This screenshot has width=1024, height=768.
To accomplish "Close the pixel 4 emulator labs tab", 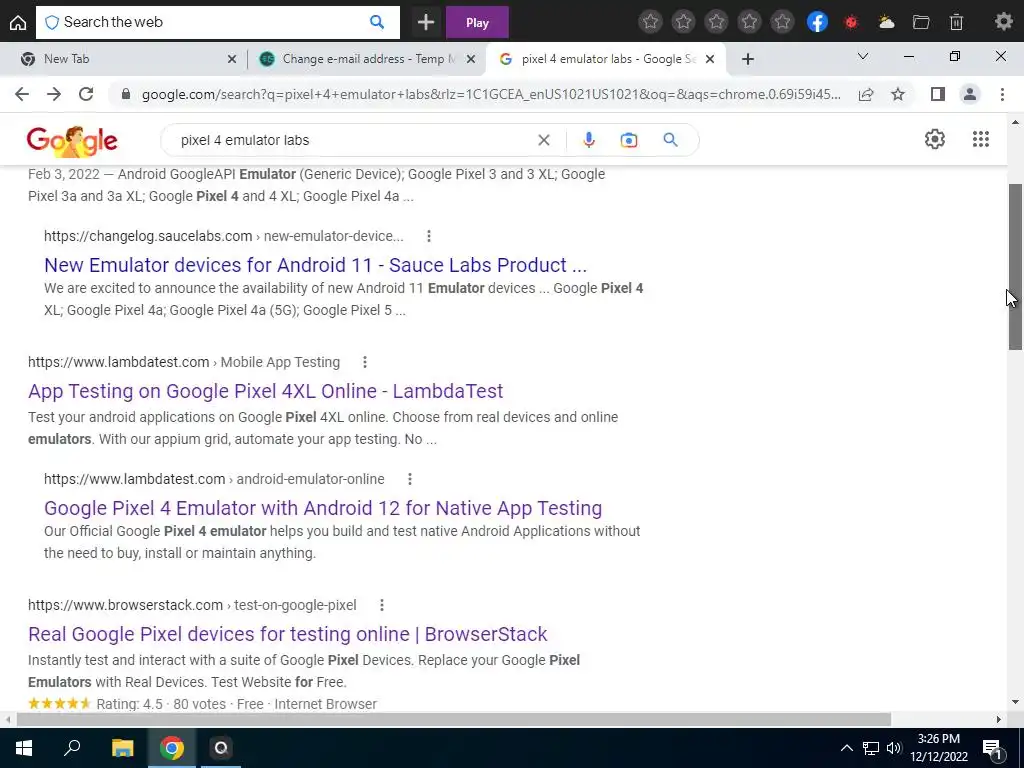I will tap(710, 59).
